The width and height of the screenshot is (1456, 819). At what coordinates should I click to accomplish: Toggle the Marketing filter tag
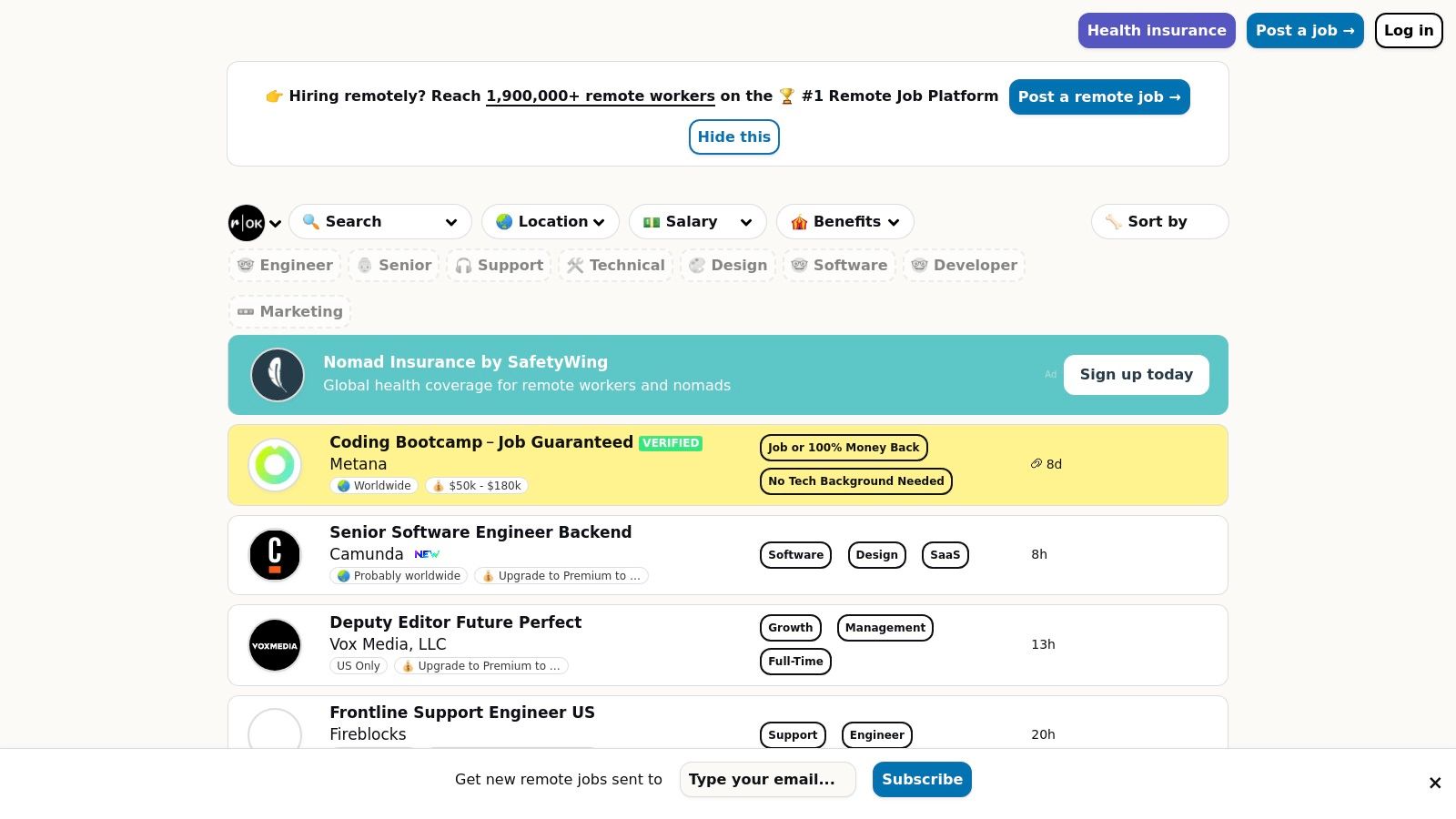coord(289,312)
